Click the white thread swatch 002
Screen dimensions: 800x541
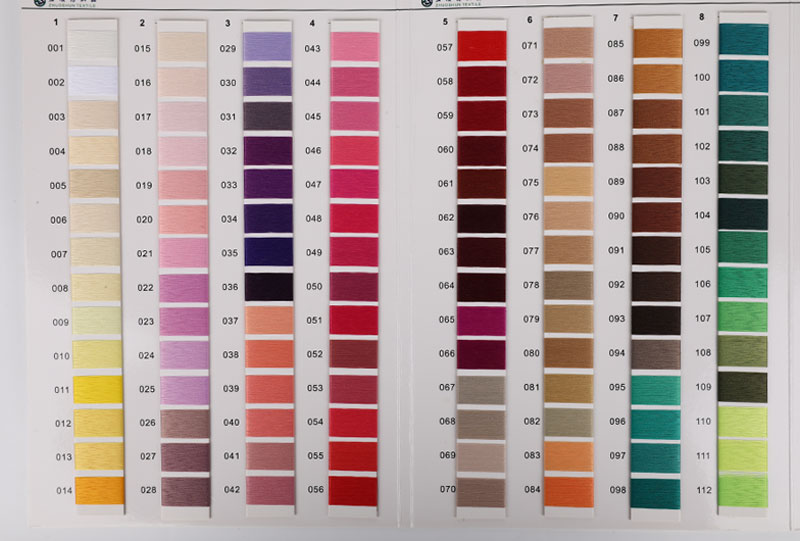click(x=92, y=82)
